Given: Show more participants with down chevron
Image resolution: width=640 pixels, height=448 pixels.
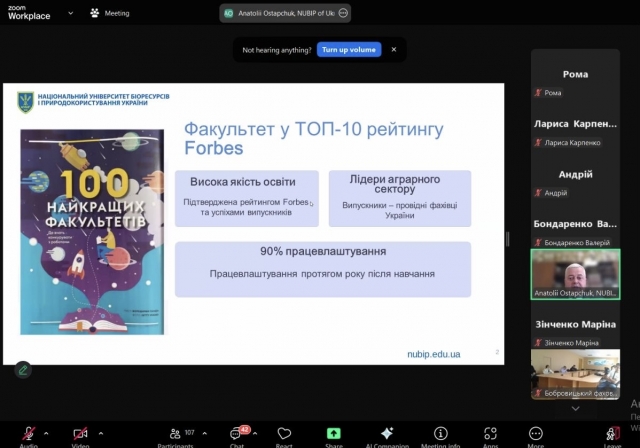Looking at the screenshot, I should pos(575,408).
